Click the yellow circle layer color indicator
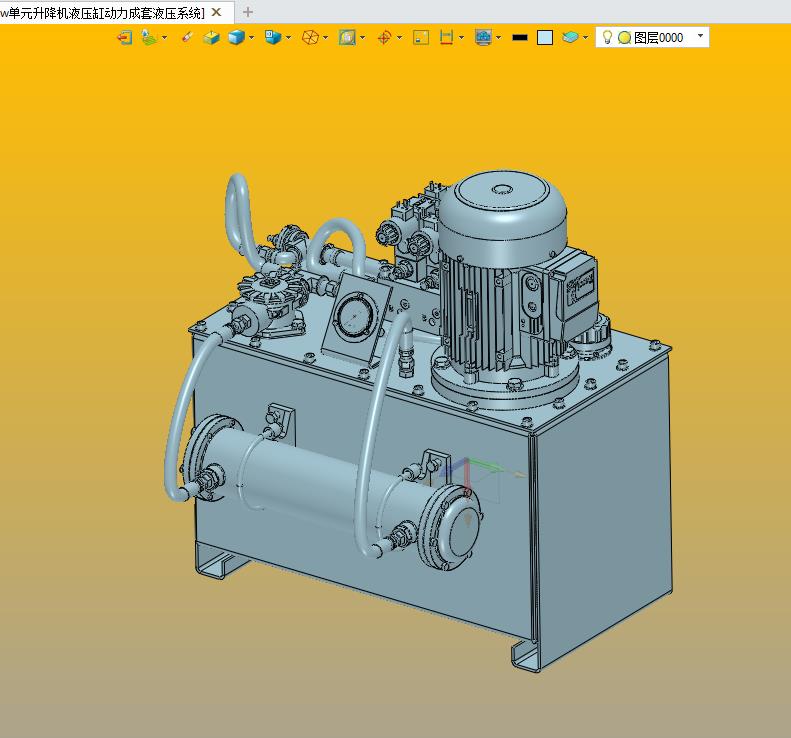This screenshot has width=791, height=738. pos(625,38)
